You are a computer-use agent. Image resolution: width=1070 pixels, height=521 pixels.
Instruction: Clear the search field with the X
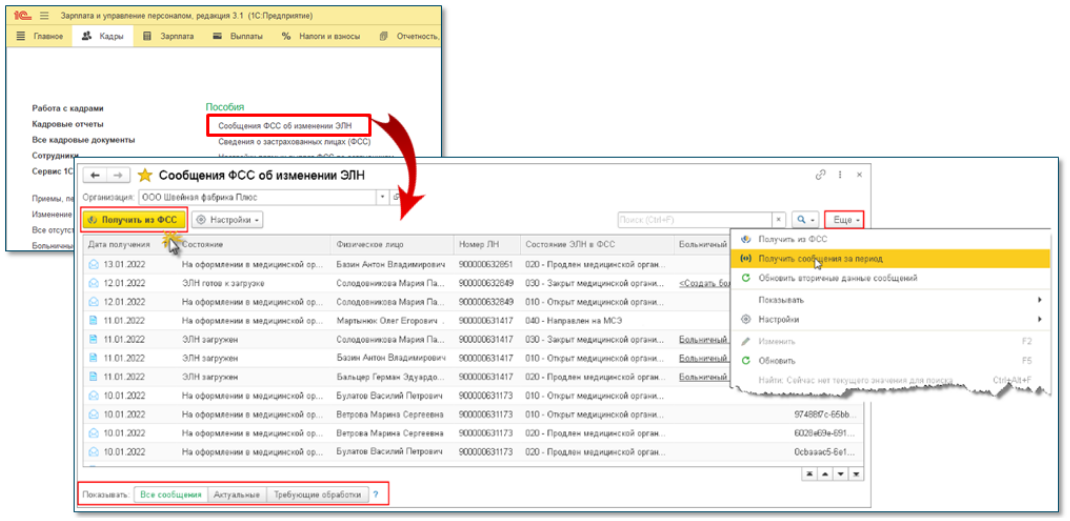[x=779, y=219]
